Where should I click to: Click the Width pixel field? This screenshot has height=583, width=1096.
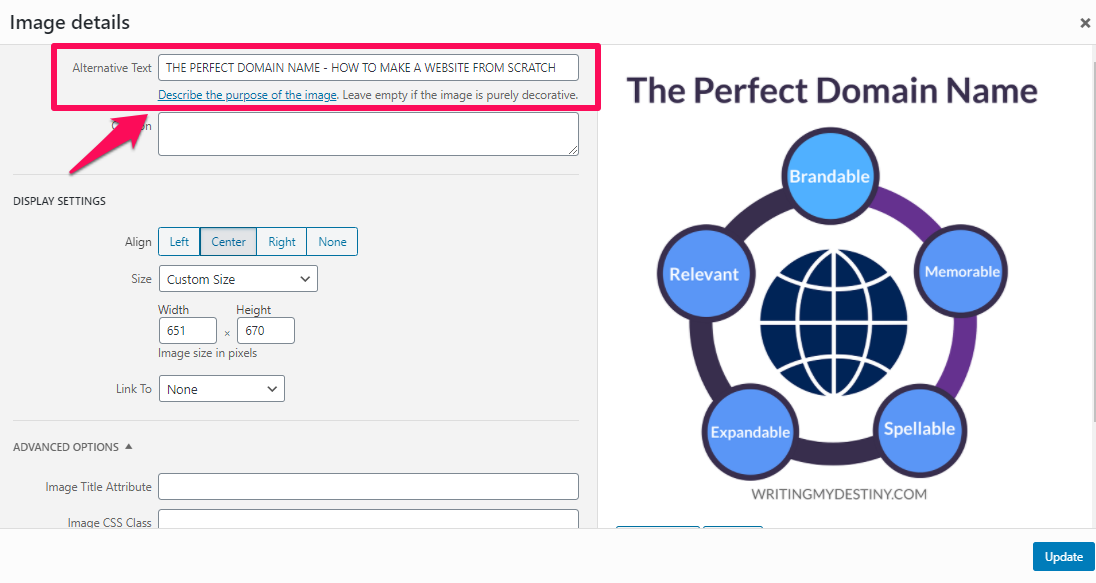coord(188,331)
